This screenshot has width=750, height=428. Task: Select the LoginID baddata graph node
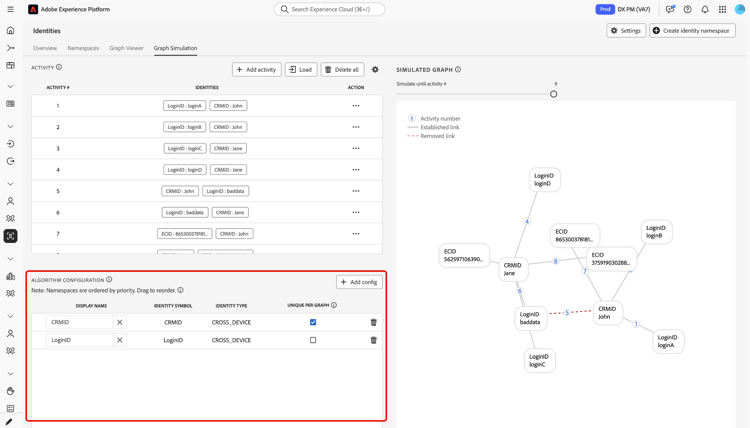pos(530,318)
